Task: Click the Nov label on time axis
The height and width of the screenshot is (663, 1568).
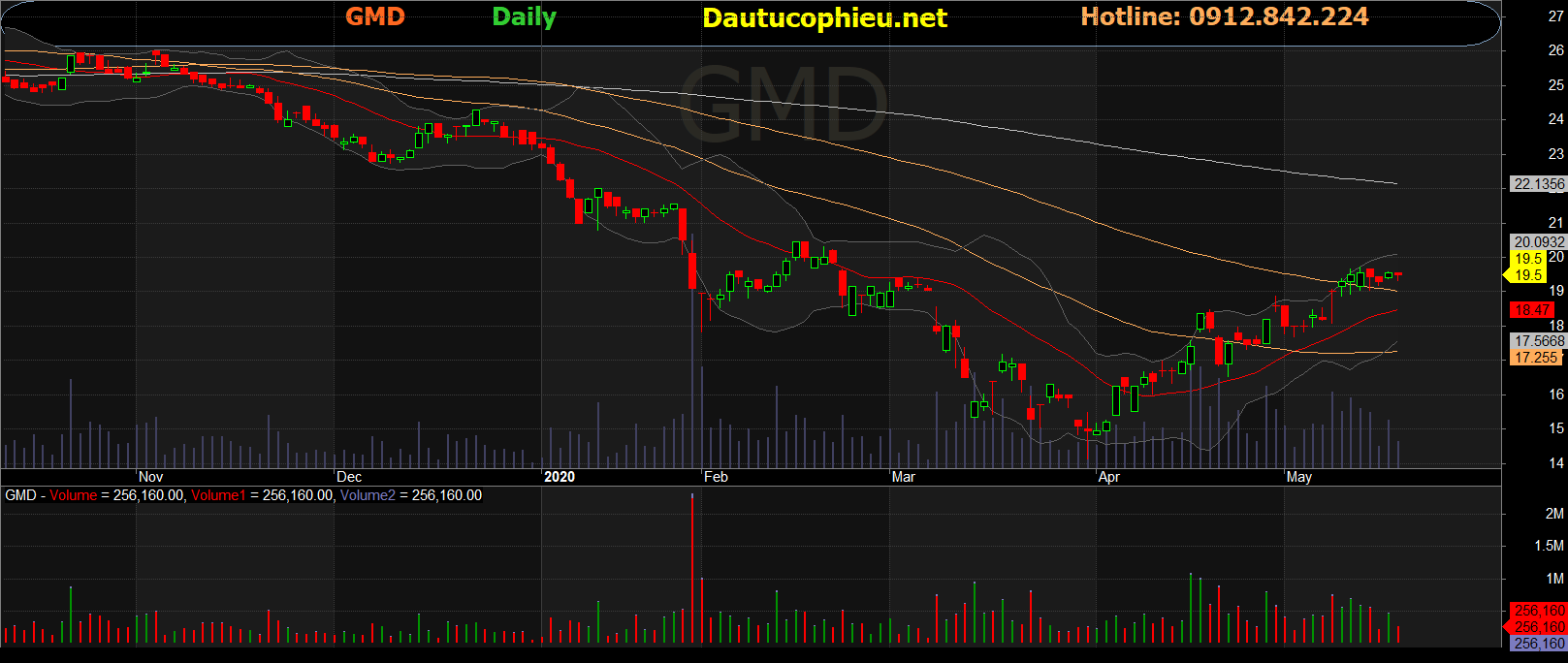Action: pos(150,477)
